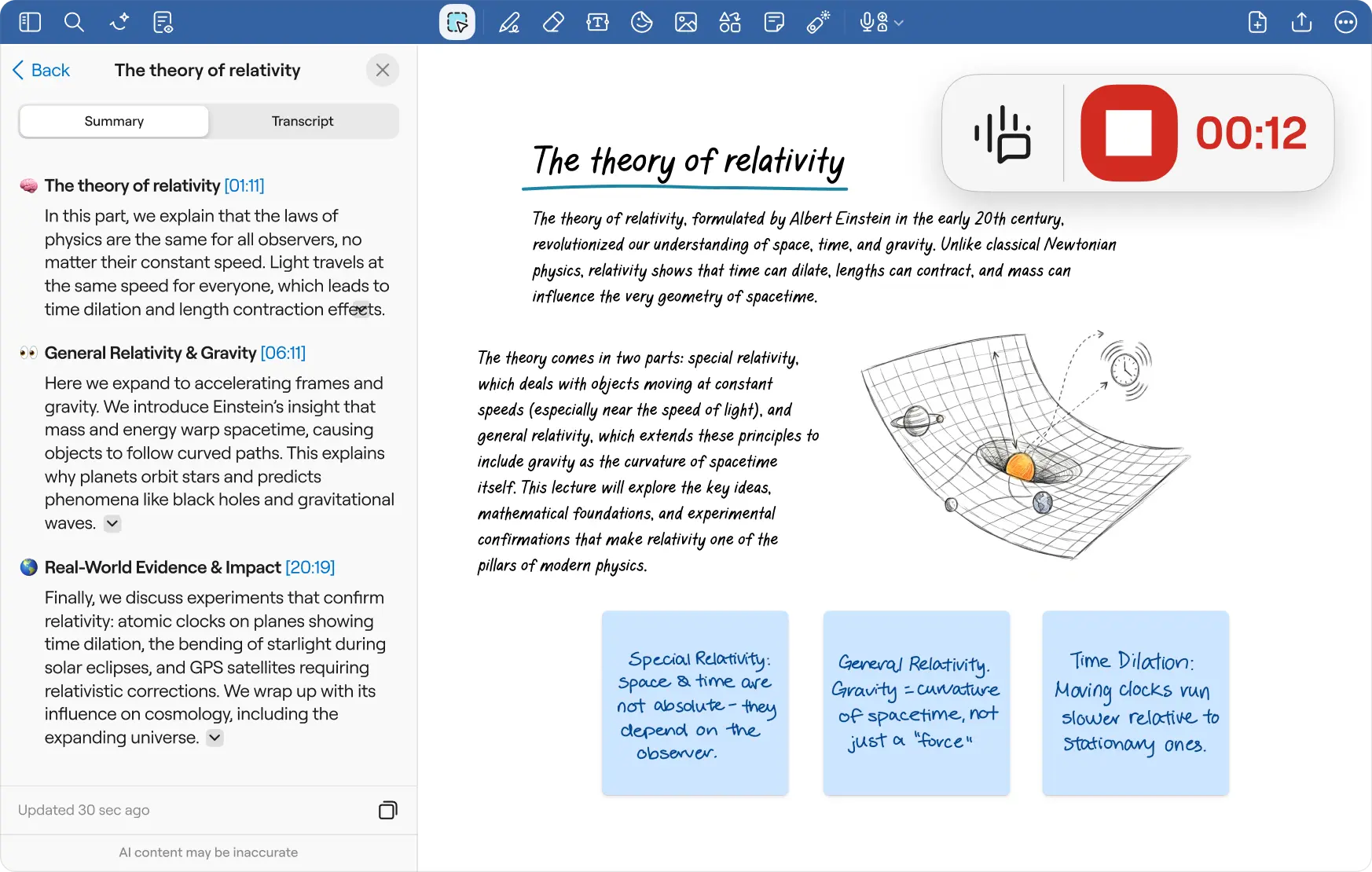Jump to timestamp 20:19
The image size is (1372, 872).
(310, 567)
